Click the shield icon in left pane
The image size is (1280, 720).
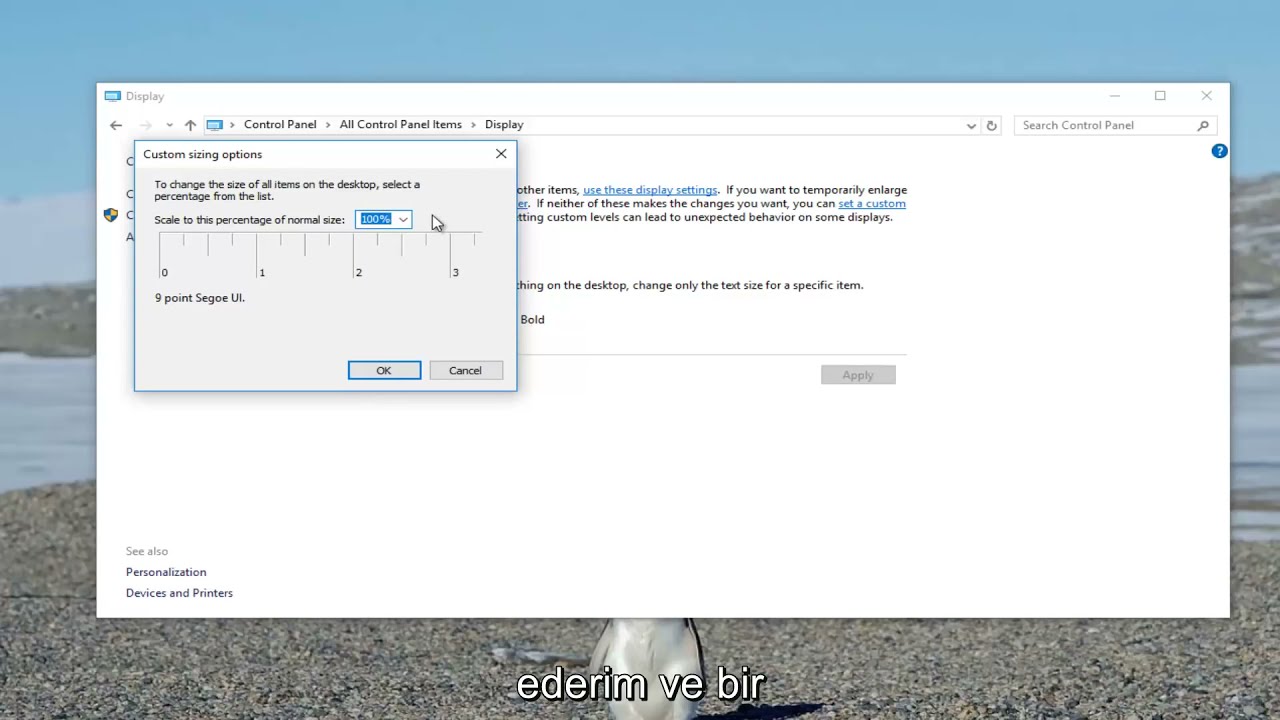coord(111,215)
